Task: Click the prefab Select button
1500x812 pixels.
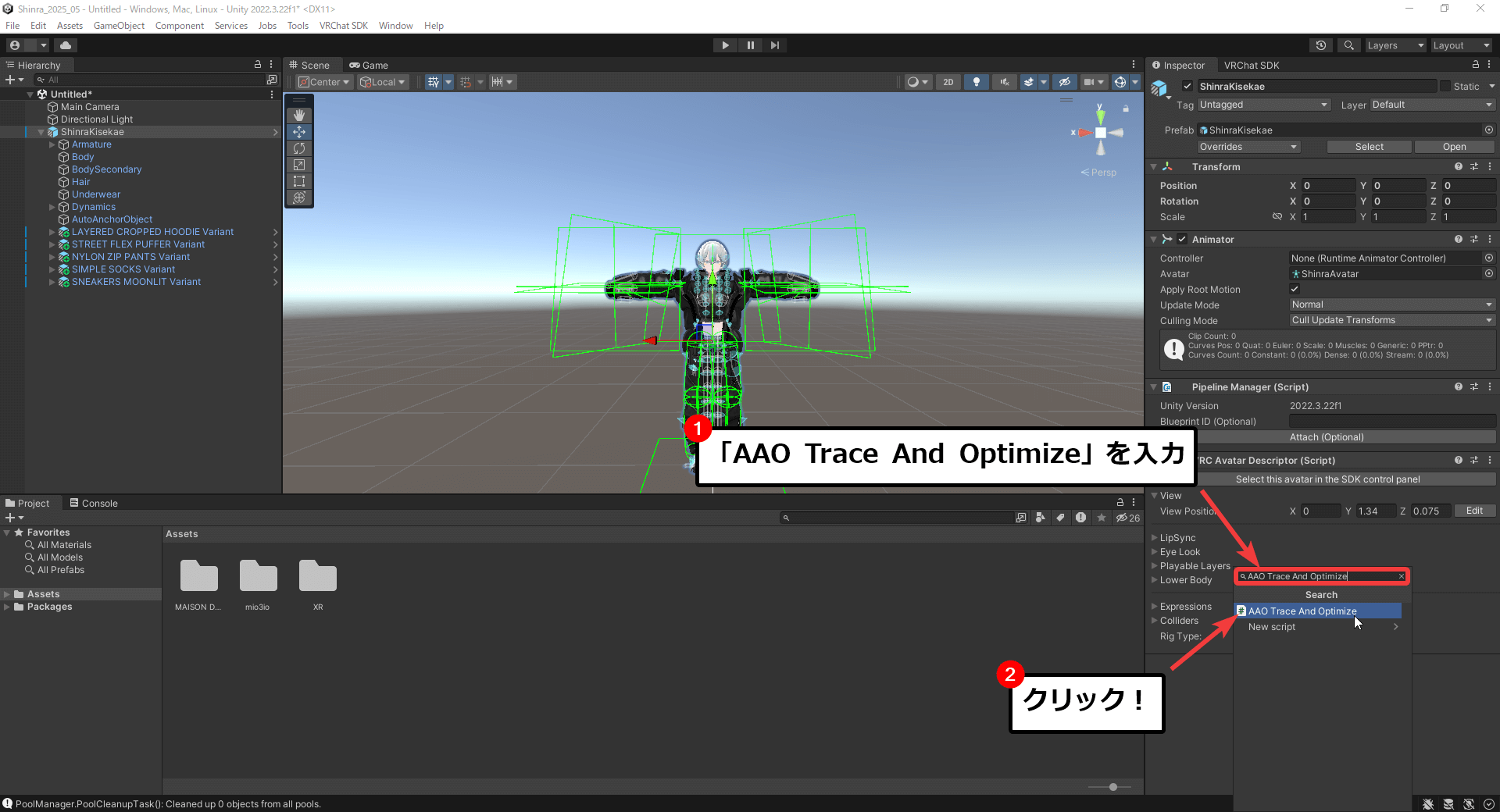Action: pos(1369,147)
